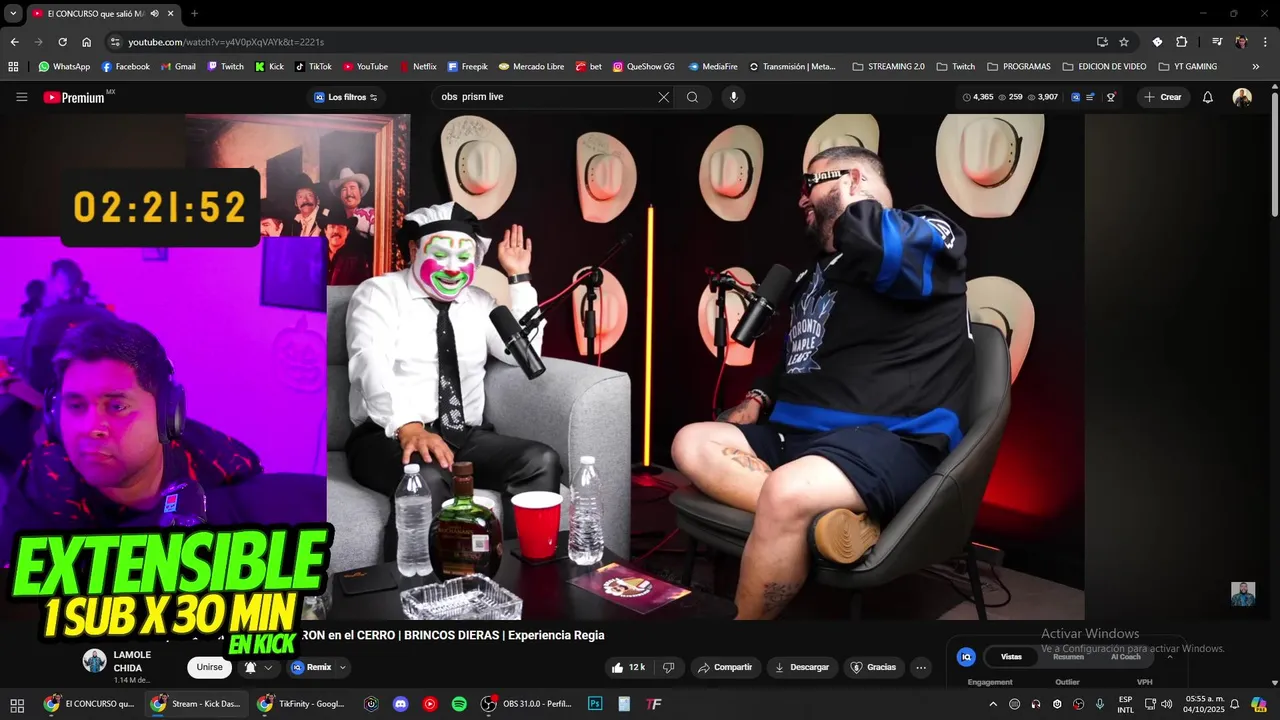Open the Netflix bookmark

click(x=417, y=67)
